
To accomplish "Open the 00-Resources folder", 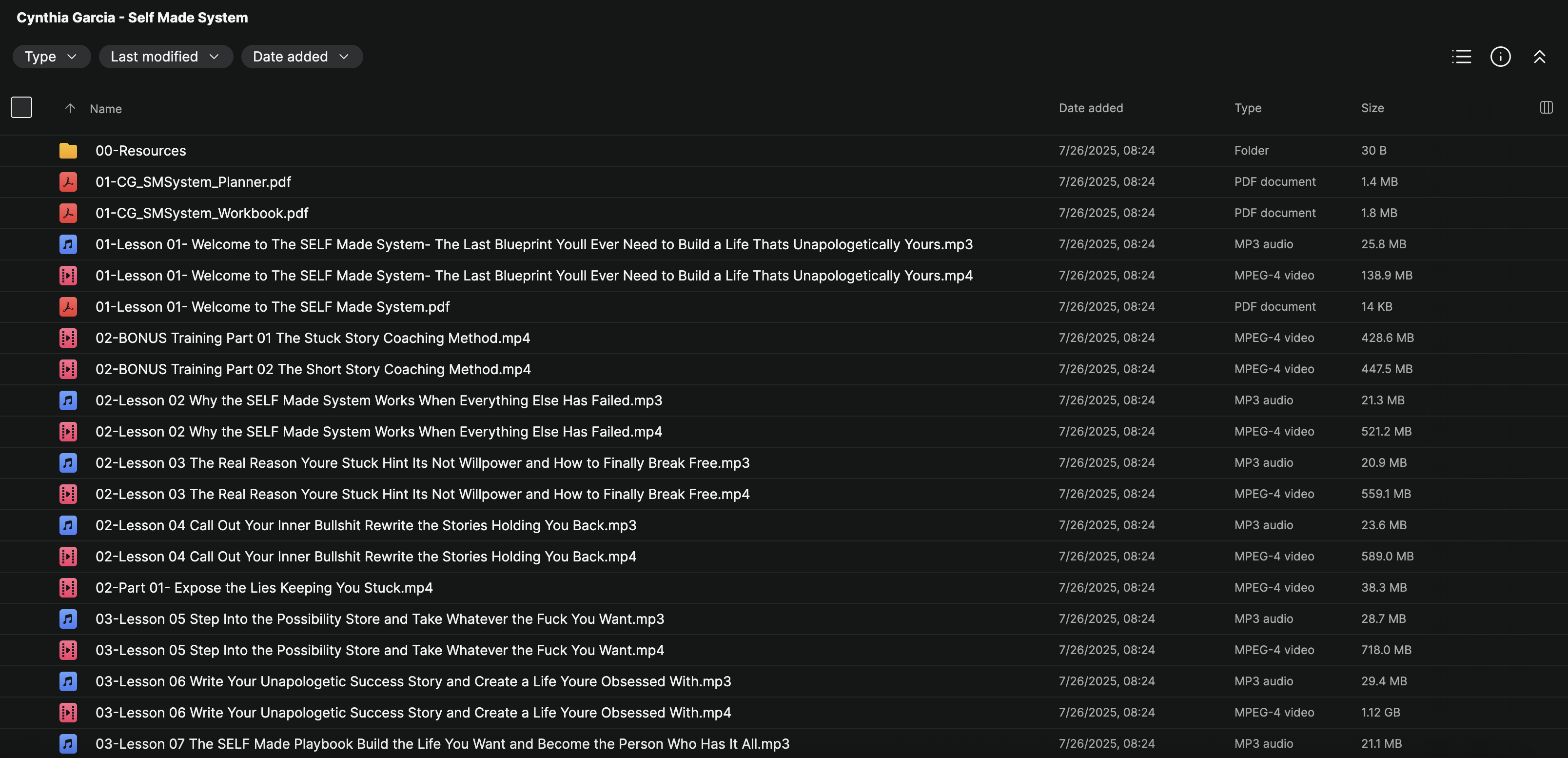I will point(140,150).
